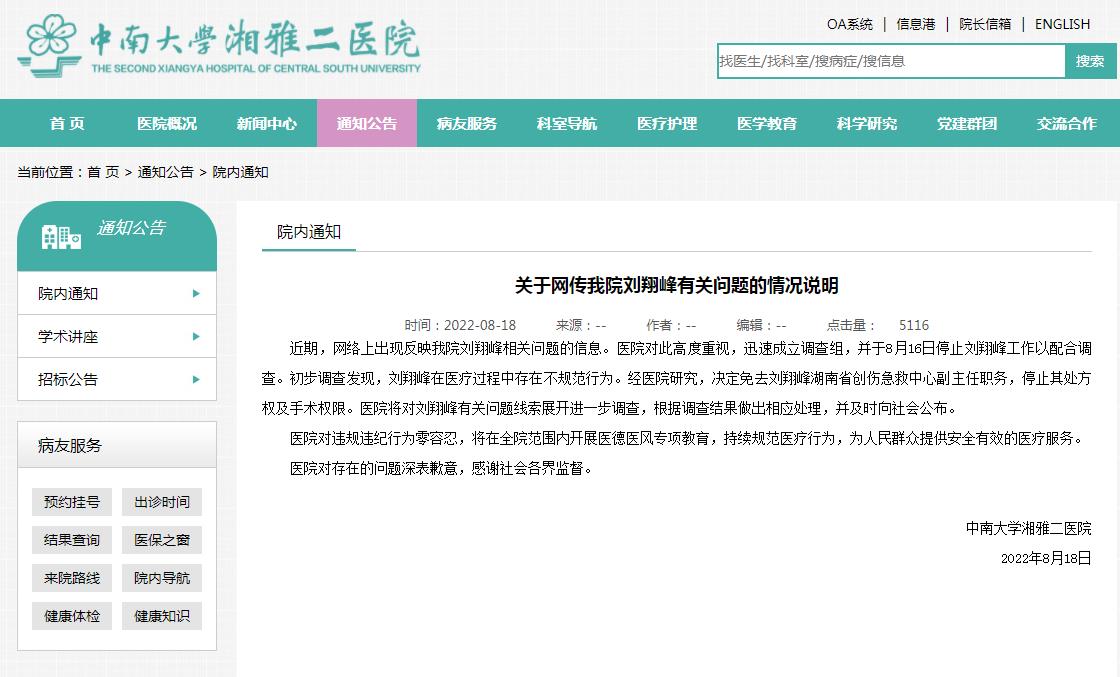Go to the 首页 navigation item

[67, 124]
